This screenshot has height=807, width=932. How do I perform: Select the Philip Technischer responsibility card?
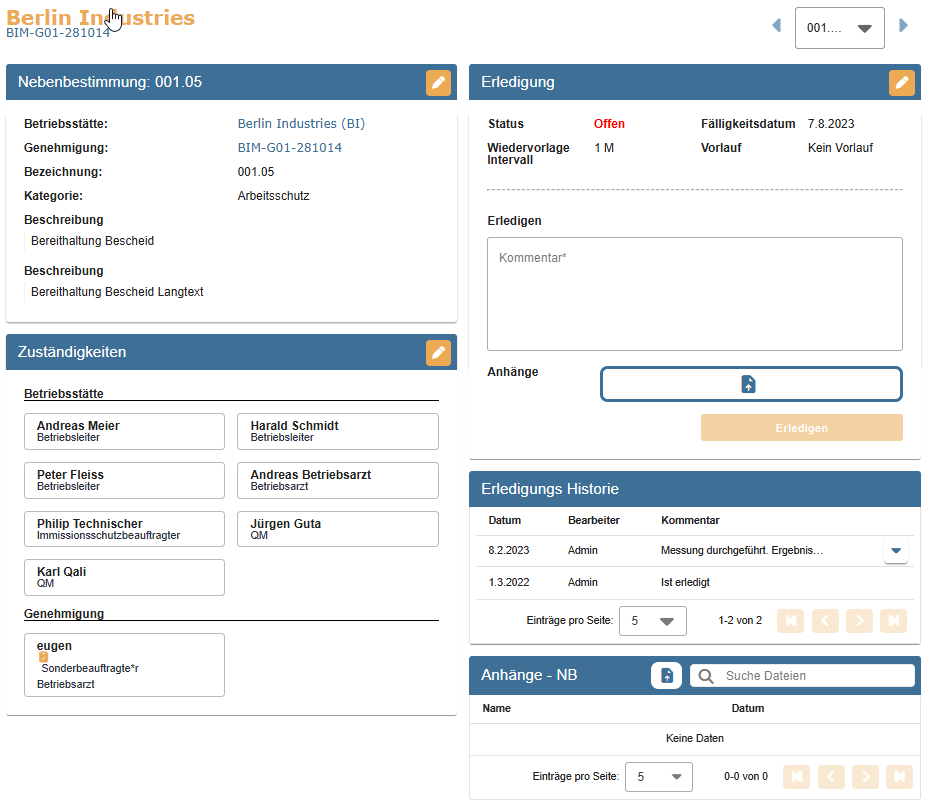(124, 529)
